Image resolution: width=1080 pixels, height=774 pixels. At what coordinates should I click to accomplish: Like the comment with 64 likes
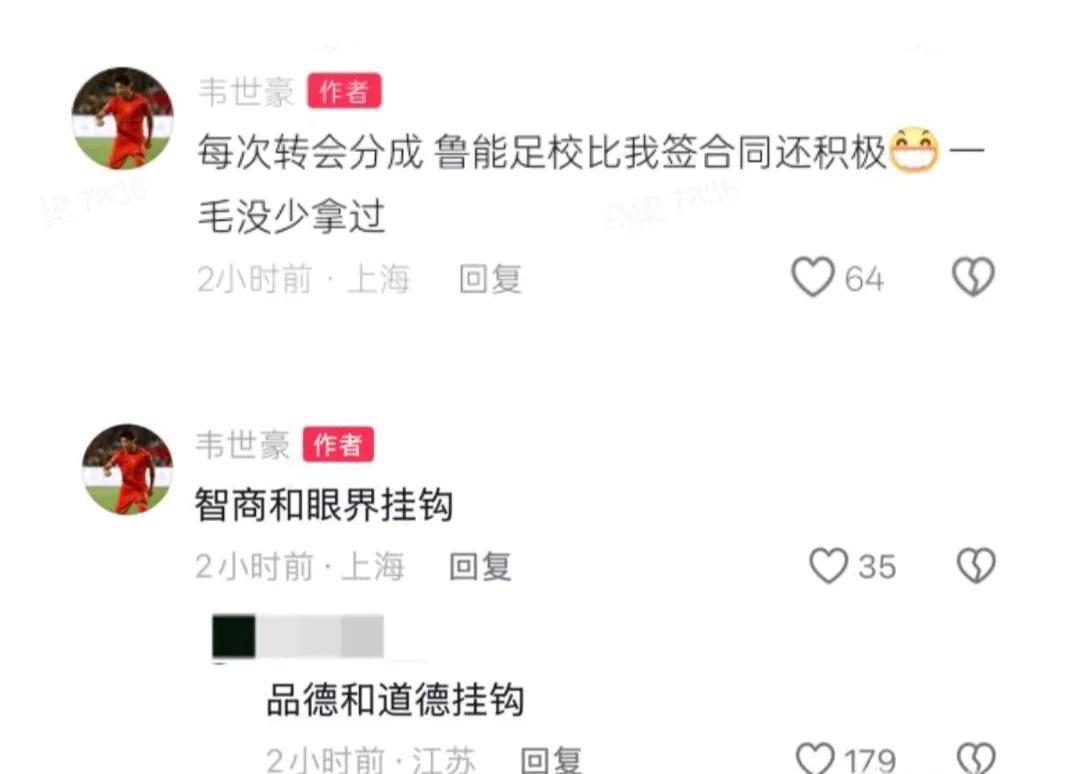813,278
